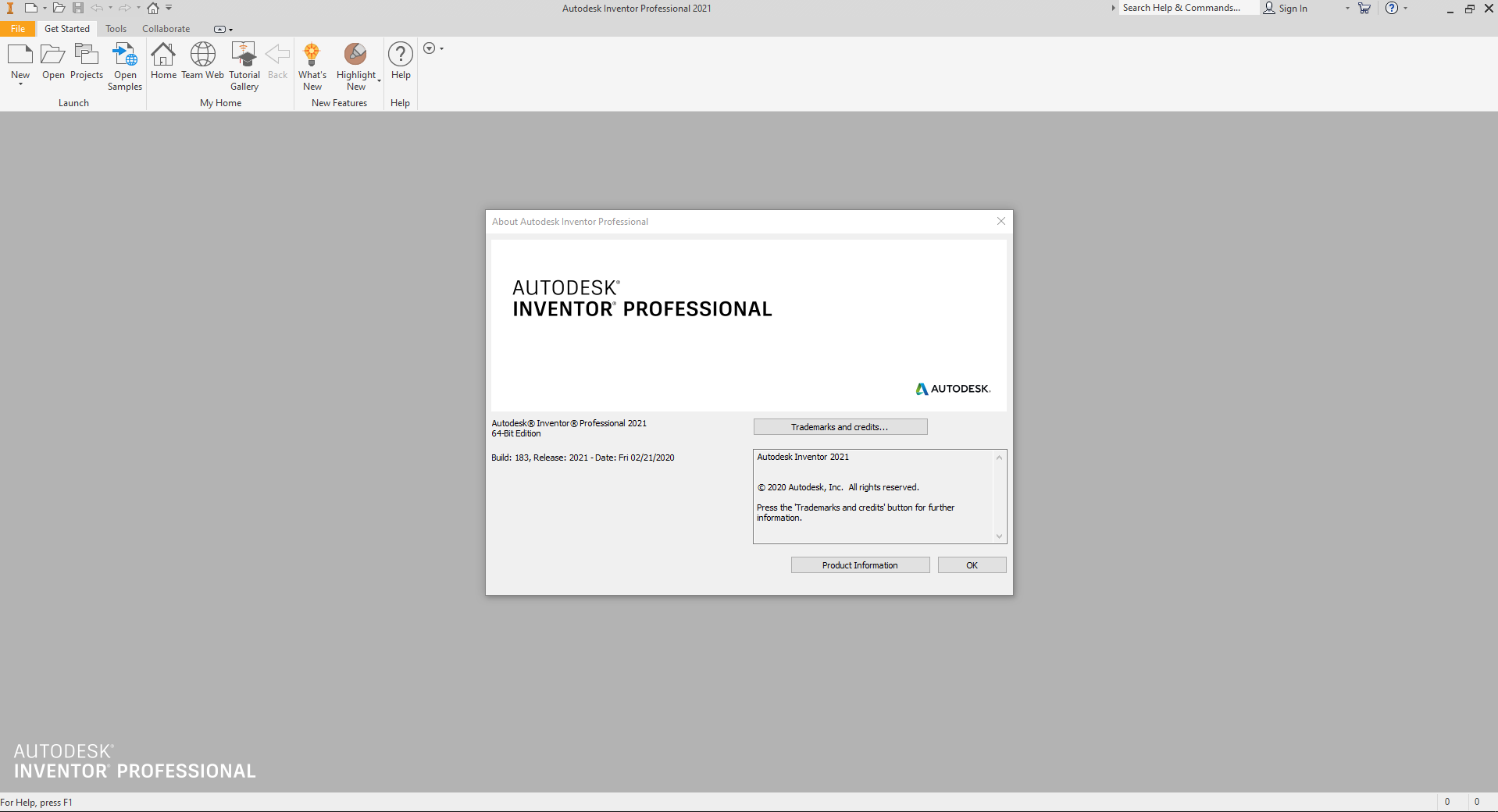Click the Highlight New marker icon

(355, 55)
